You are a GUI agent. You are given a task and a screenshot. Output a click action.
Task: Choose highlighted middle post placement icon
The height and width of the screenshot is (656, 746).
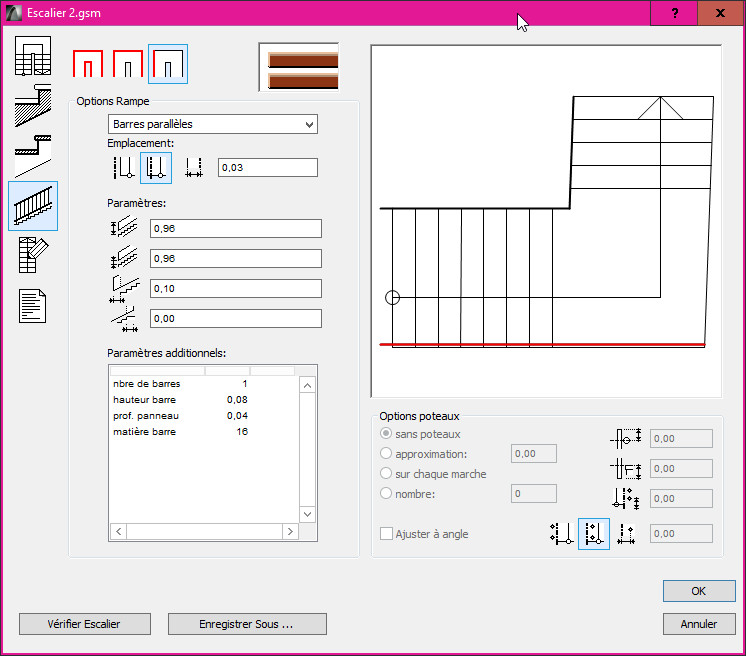click(594, 534)
